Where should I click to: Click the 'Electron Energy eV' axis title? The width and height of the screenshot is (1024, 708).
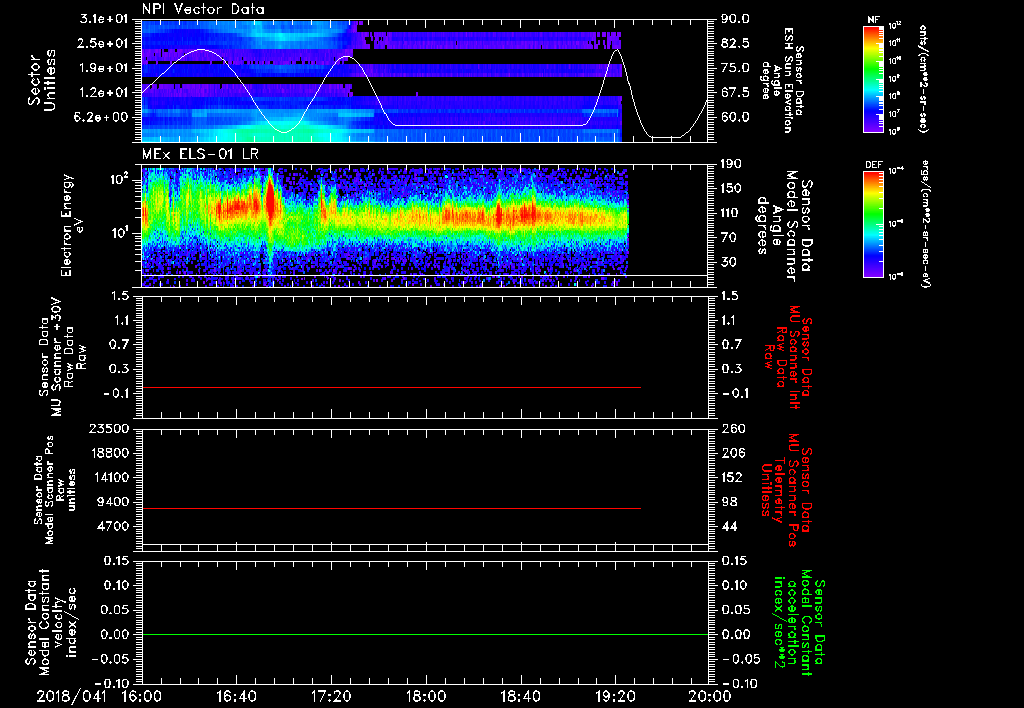click(72, 225)
